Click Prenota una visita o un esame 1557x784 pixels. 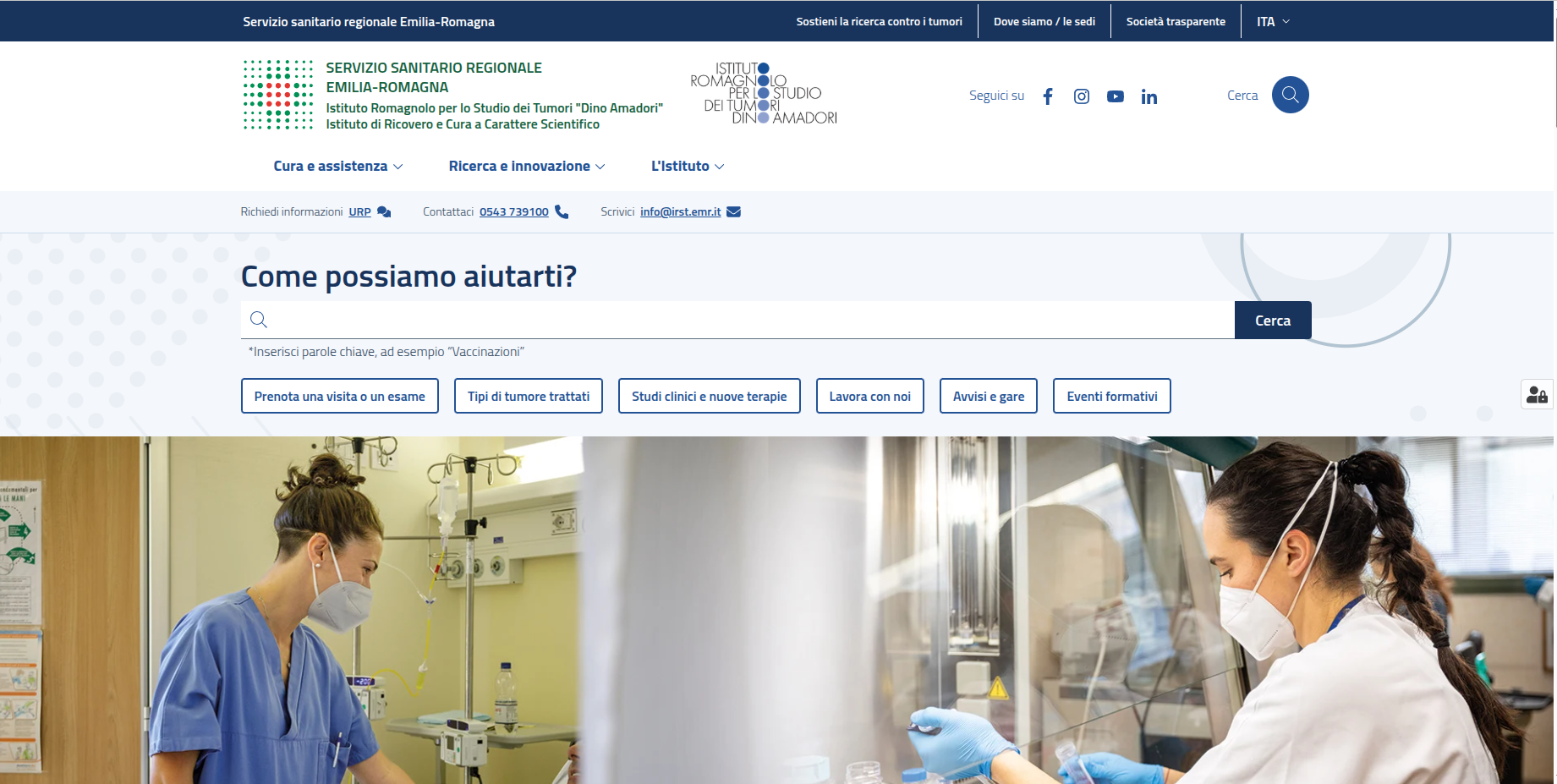pyautogui.click(x=339, y=397)
